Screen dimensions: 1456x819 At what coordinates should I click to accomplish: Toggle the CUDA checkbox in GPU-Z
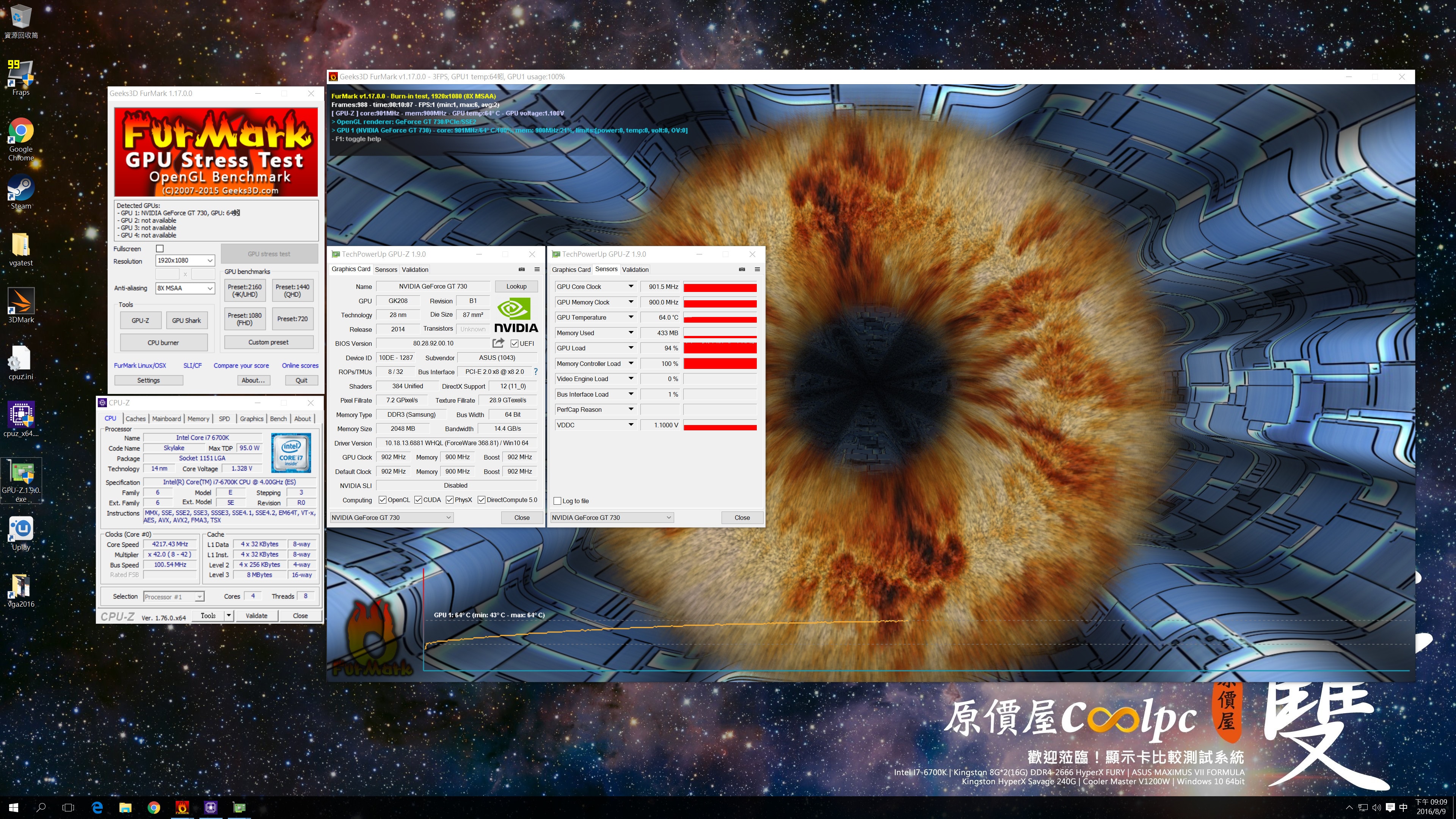418,500
